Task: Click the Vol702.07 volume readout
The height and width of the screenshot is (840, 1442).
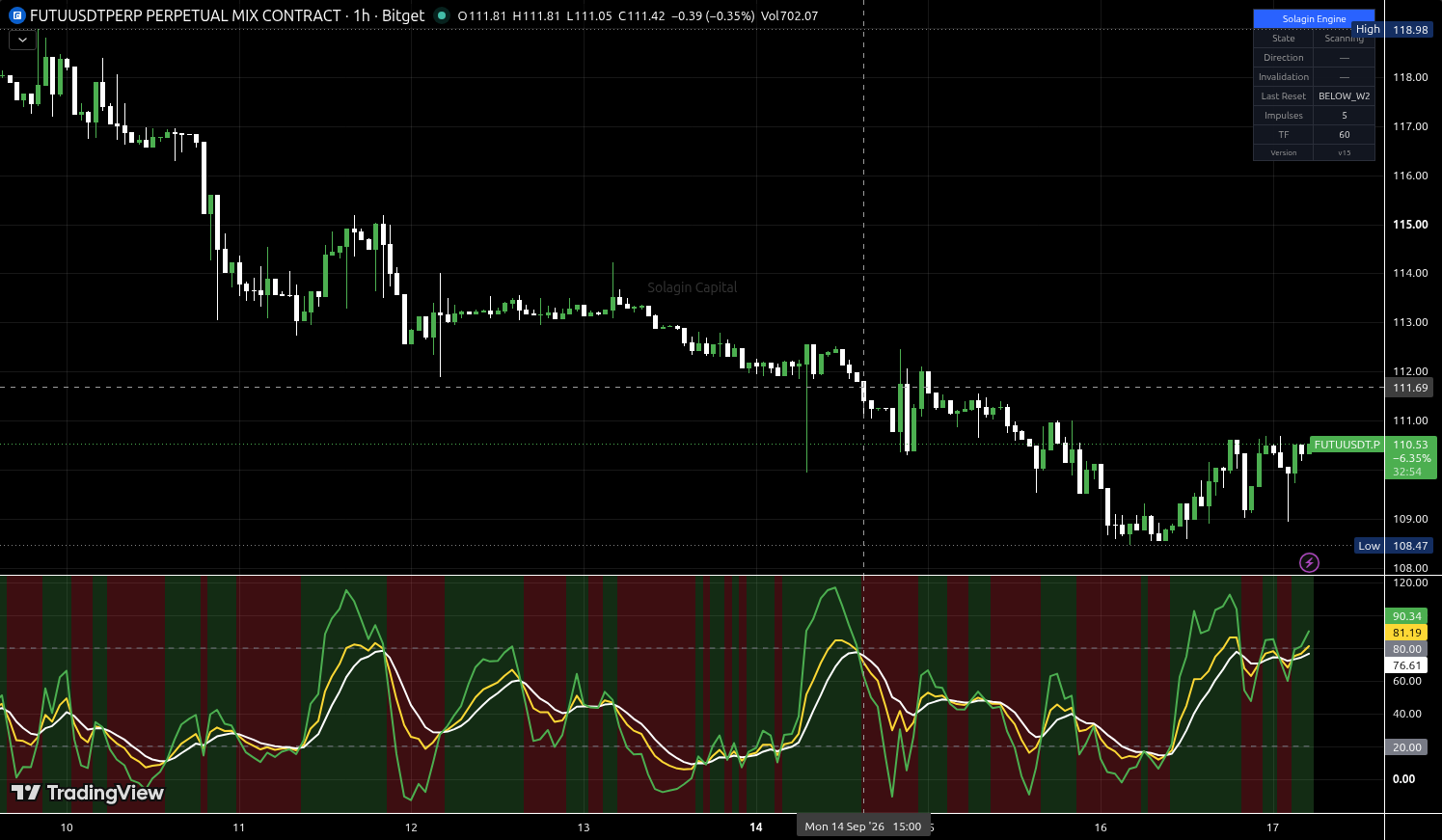Action: 789,15
